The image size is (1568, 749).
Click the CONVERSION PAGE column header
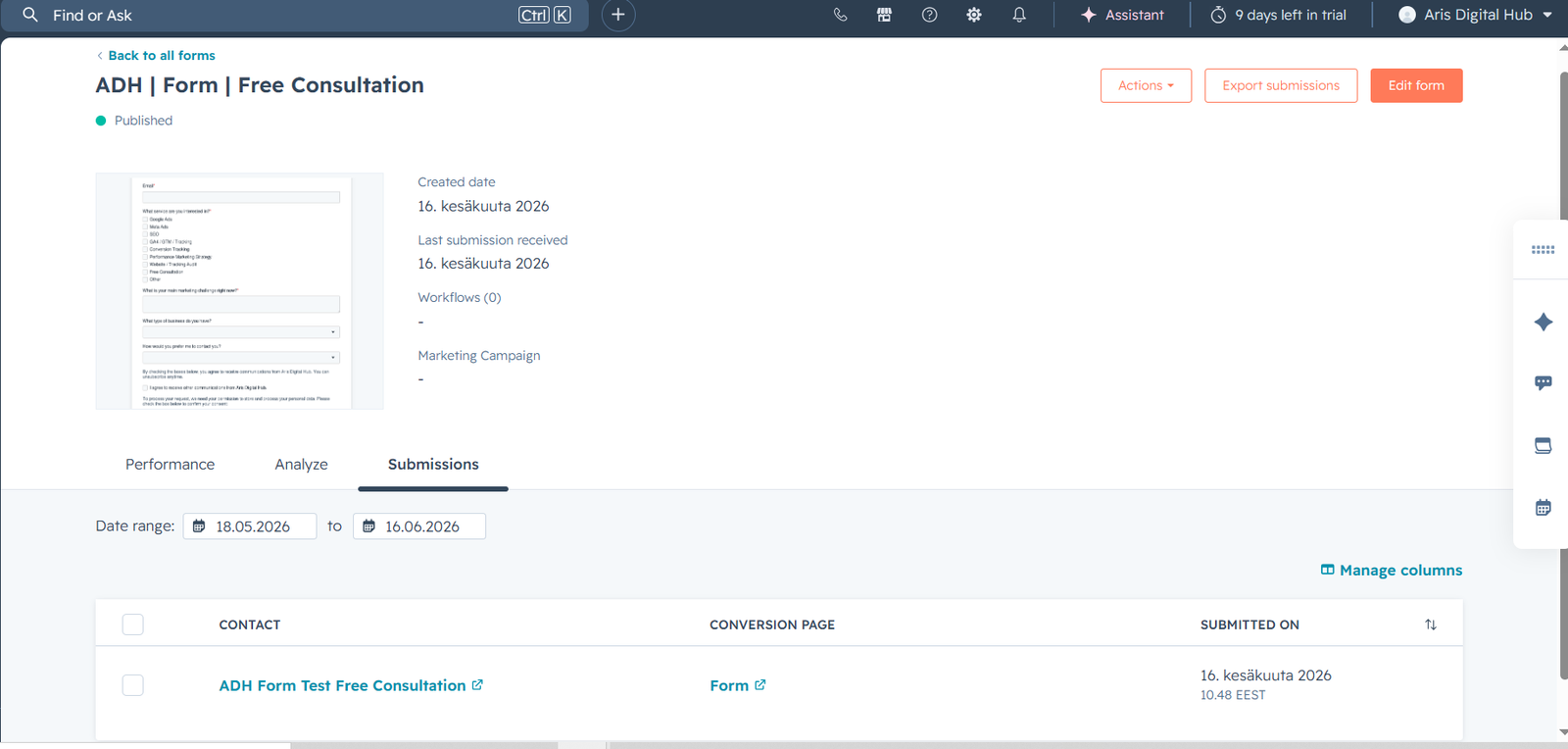(x=772, y=624)
